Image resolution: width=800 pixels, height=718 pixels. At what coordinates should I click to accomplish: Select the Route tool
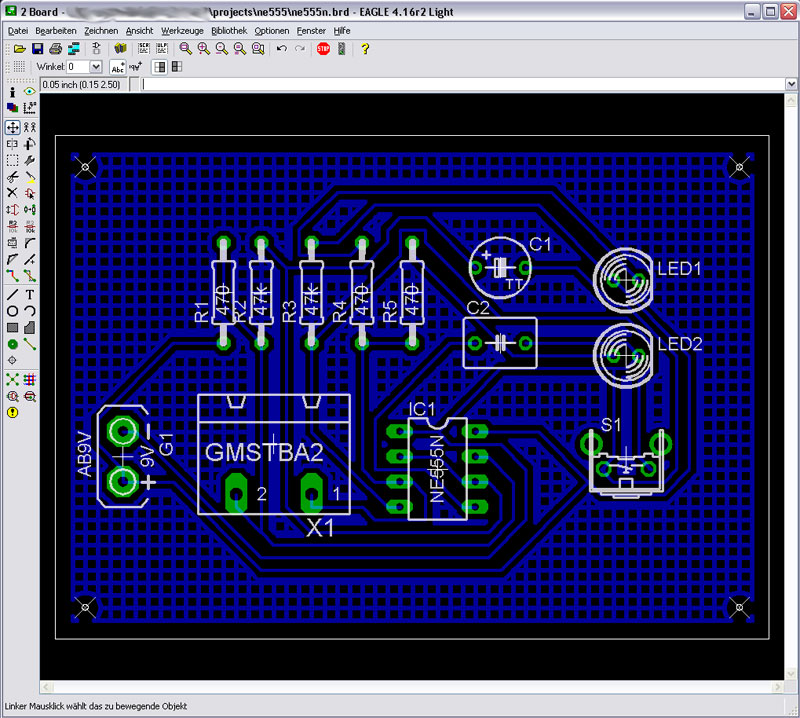point(12,276)
